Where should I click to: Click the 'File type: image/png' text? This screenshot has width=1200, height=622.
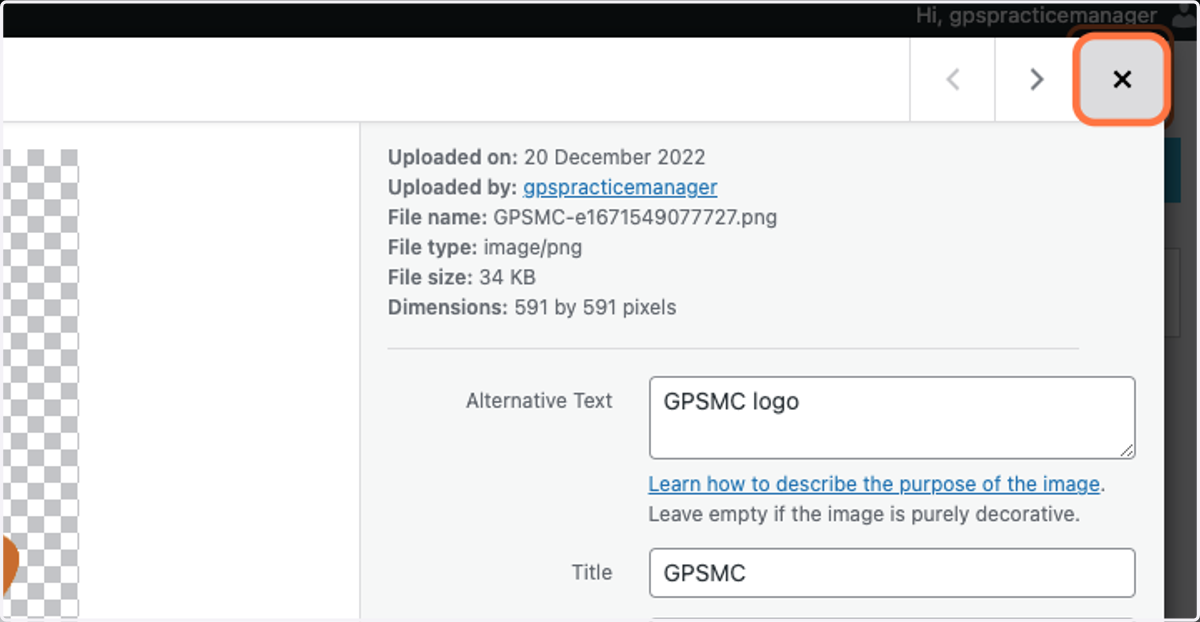coord(485,247)
